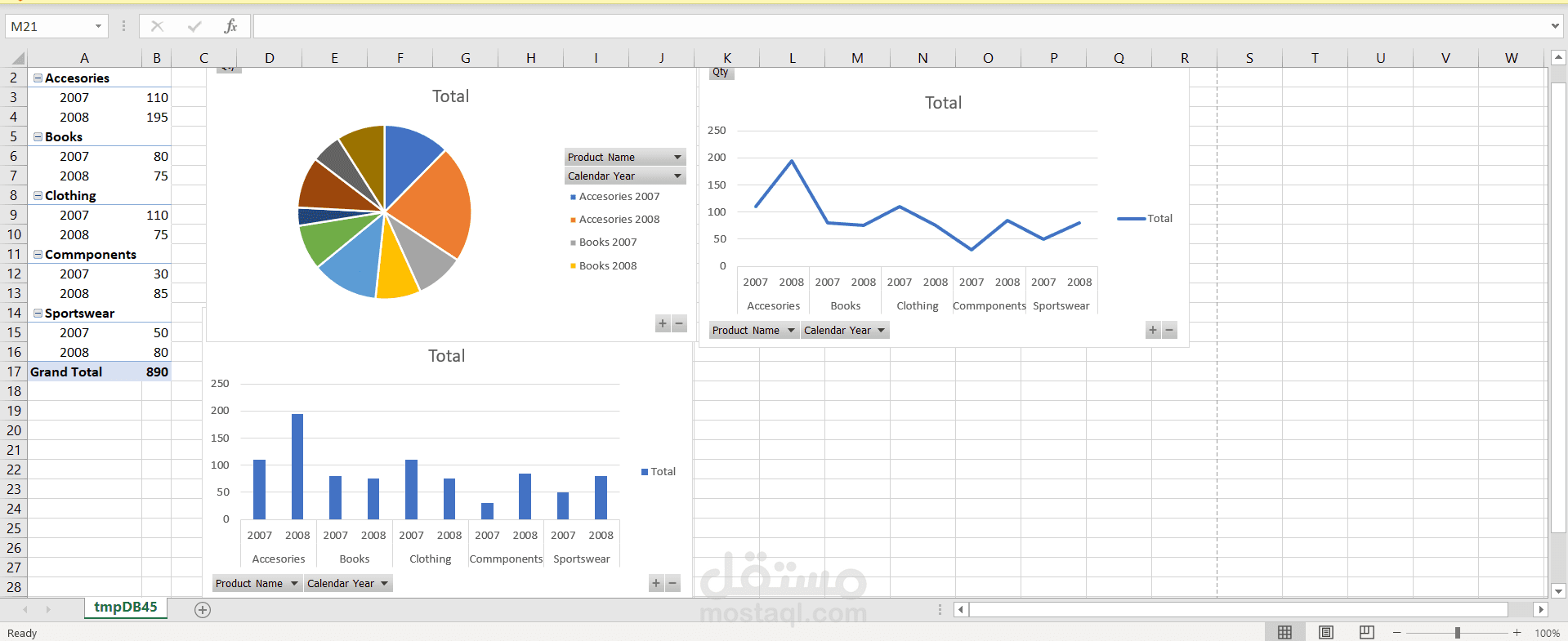Click zoom in plus in status bar
1568x641 pixels.
(1517, 633)
